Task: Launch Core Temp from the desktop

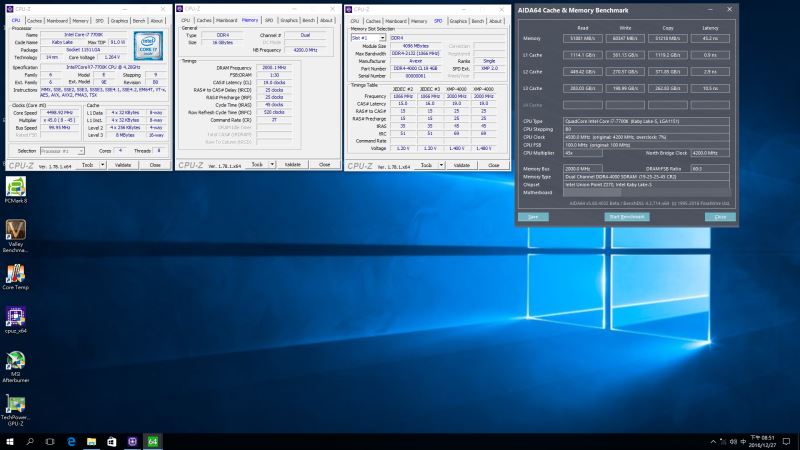Action: (15, 277)
